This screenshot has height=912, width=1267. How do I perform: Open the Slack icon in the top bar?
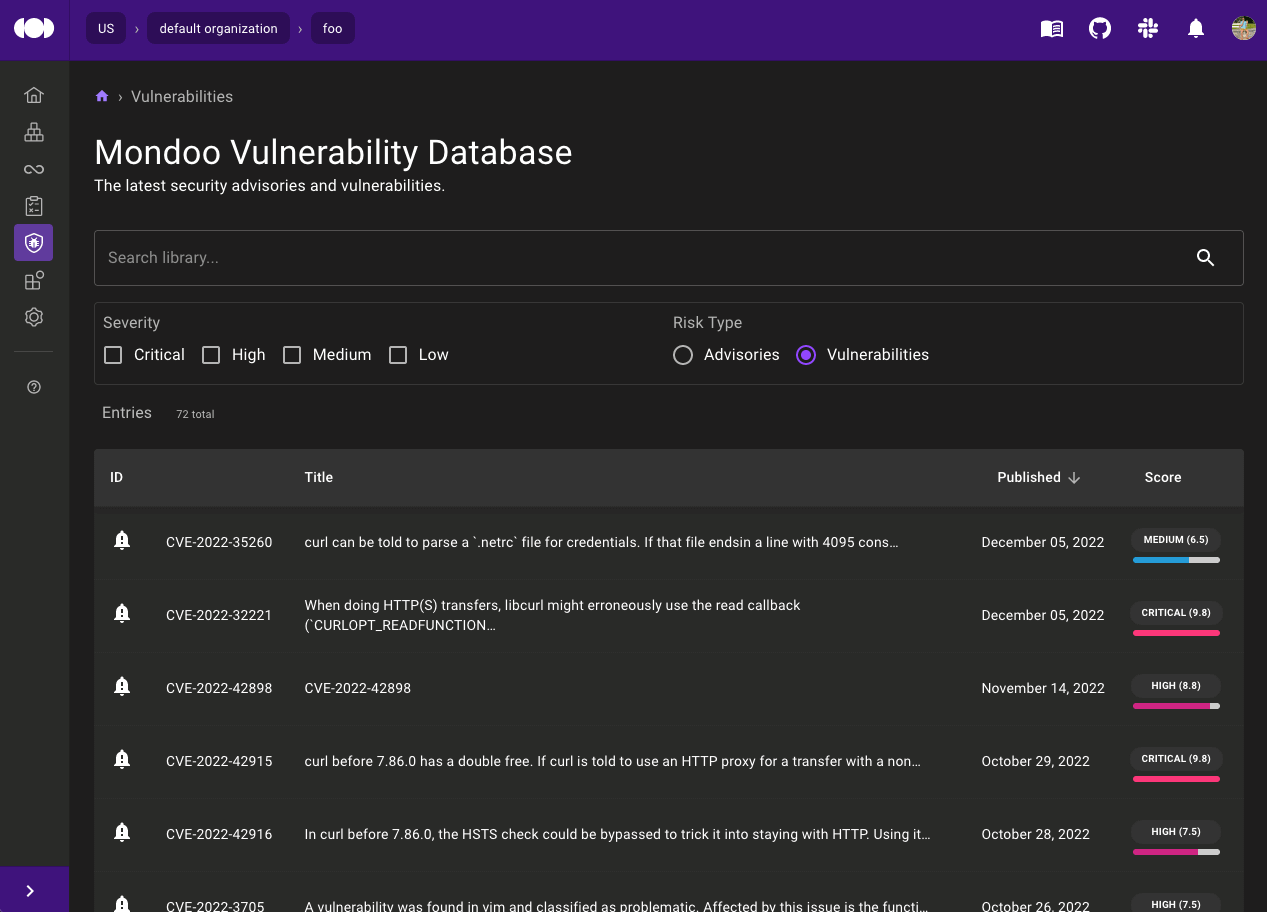[x=1147, y=28]
